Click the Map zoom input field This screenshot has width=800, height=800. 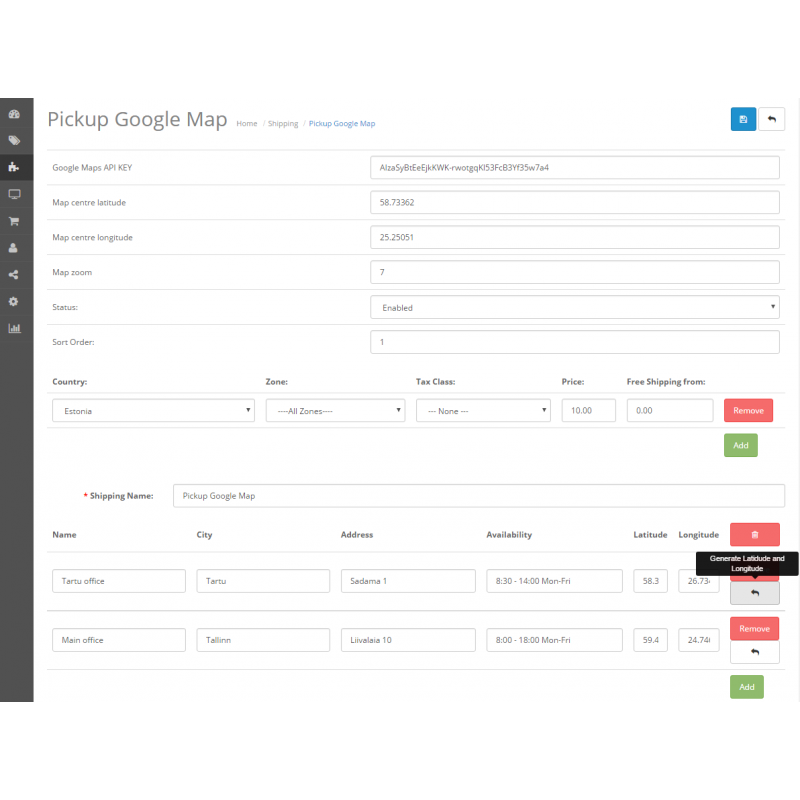click(575, 272)
